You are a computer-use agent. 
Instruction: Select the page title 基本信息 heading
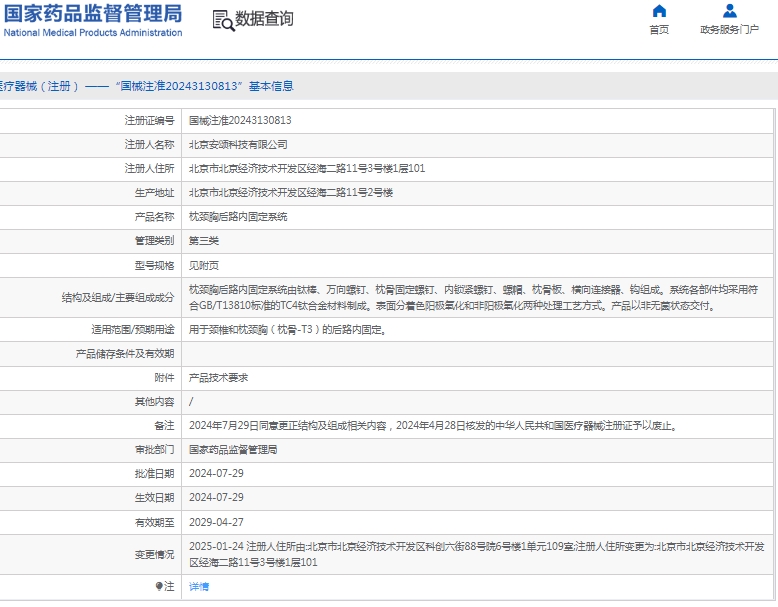271,86
